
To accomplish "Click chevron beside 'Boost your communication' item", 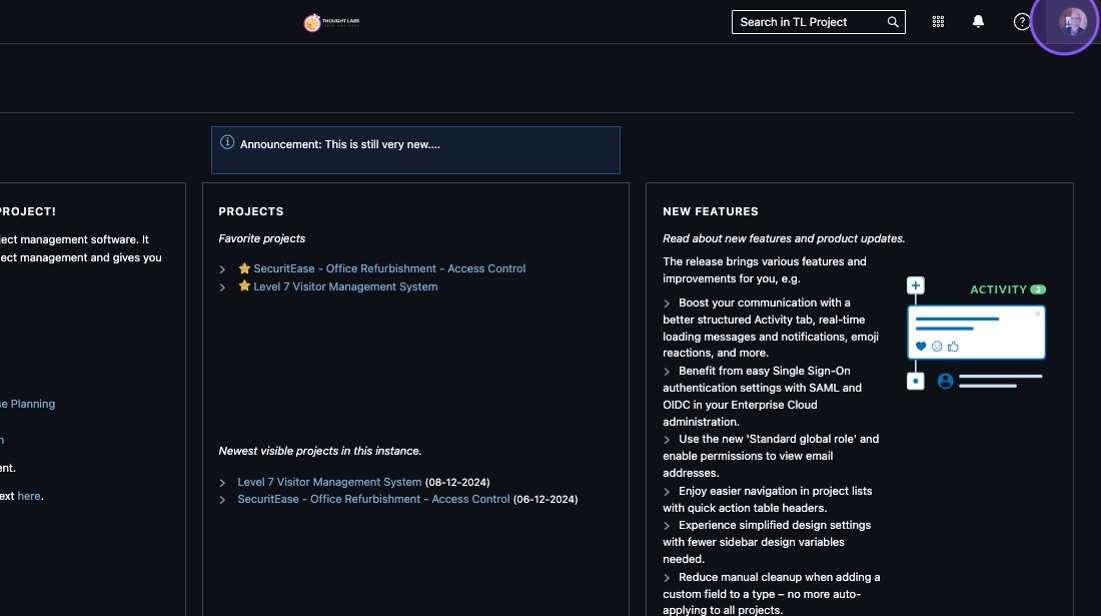I will 667,303.
